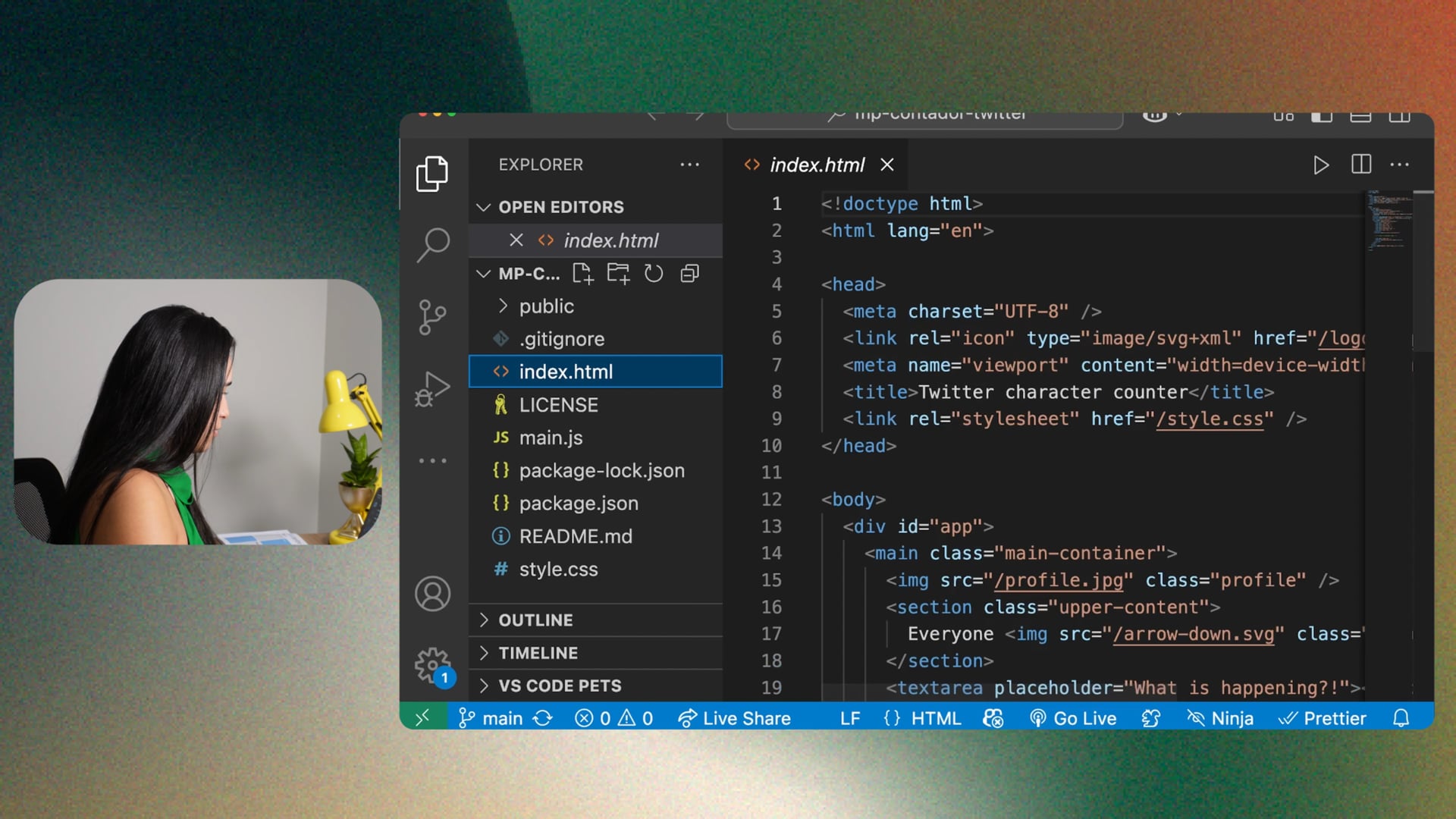This screenshot has width=1456, height=819.
Task: Expand the OUTLINE section
Action: pyautogui.click(x=535, y=620)
